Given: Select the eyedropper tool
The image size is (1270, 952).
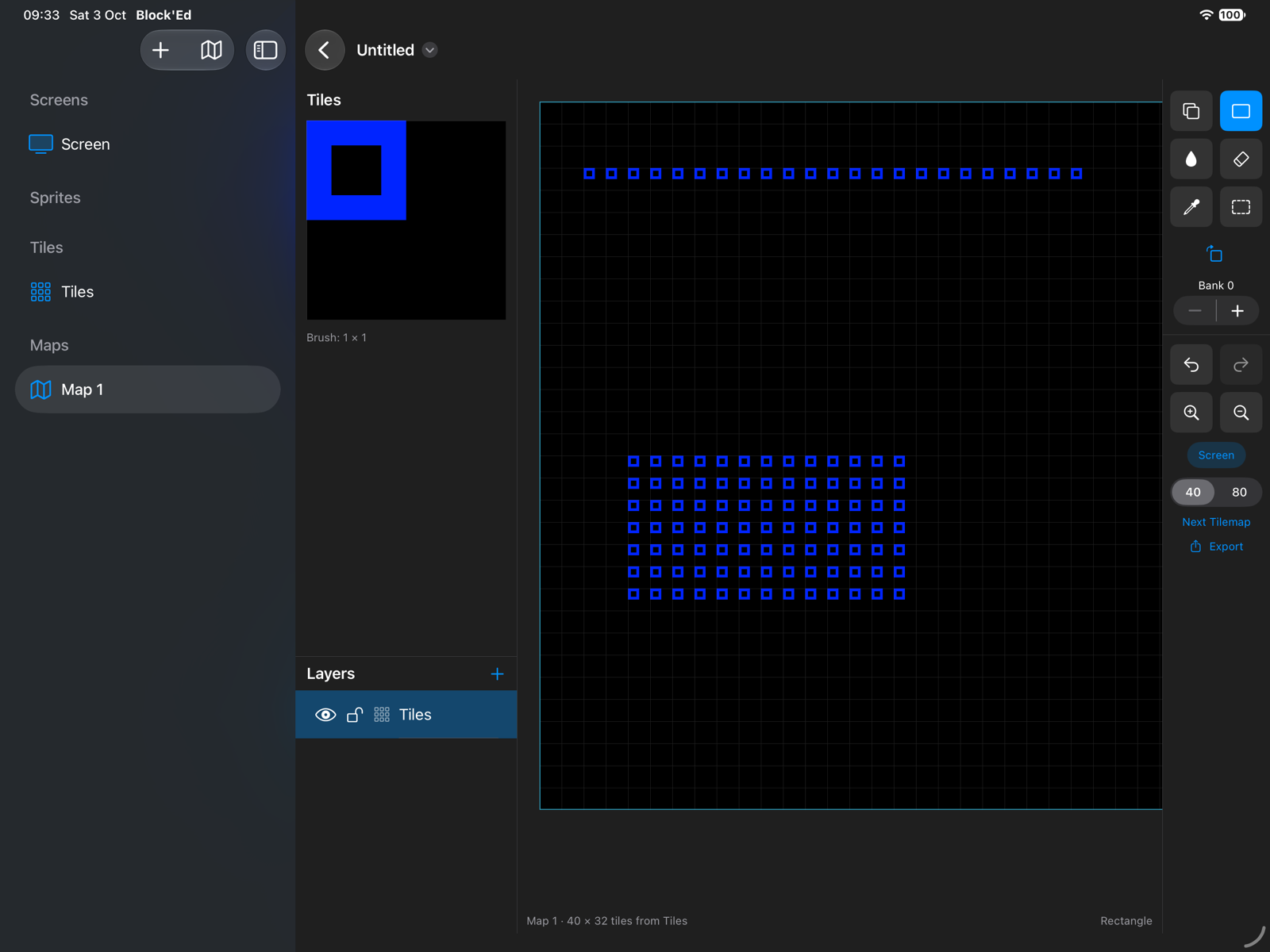Looking at the screenshot, I should click(1191, 207).
